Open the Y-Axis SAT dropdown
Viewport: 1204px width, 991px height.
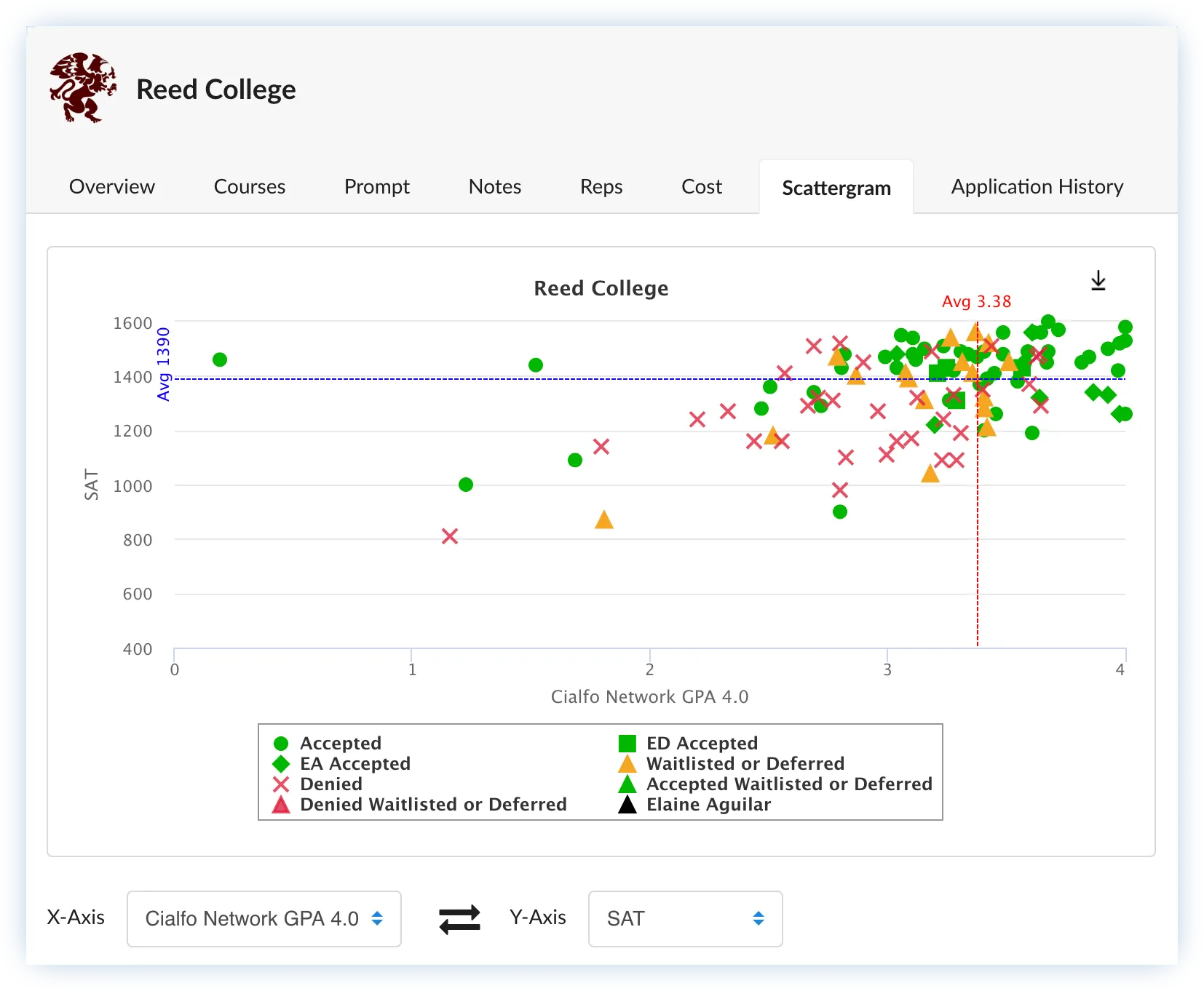(x=685, y=919)
